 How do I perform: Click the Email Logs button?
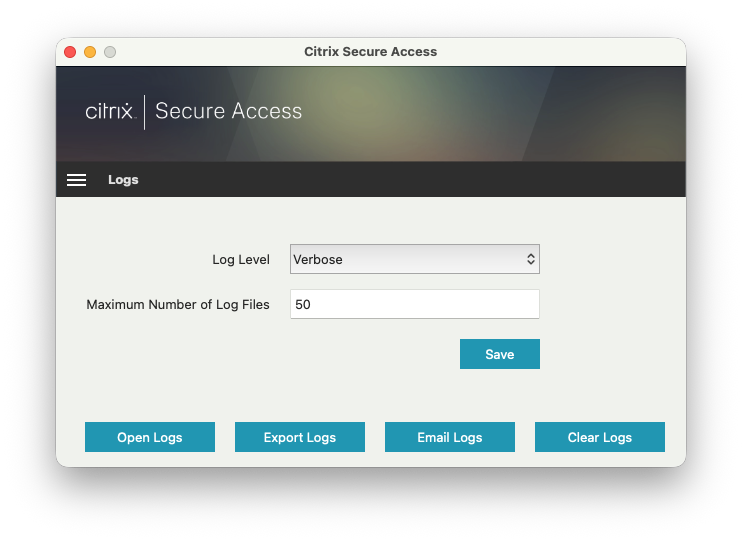click(450, 437)
